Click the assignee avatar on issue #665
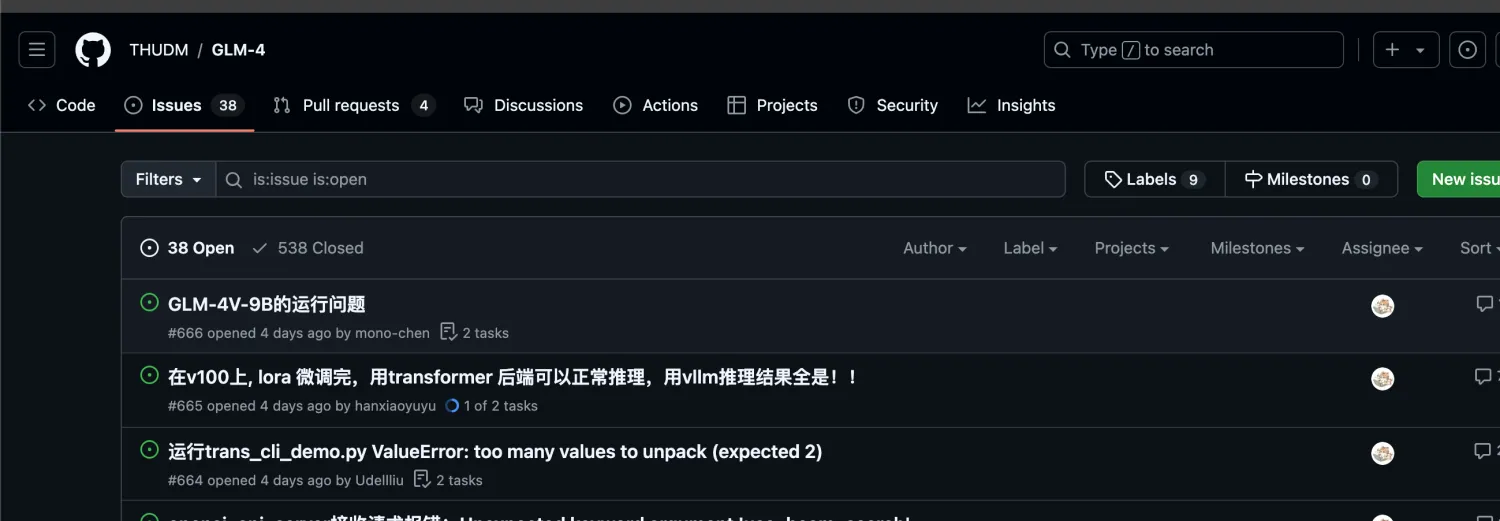1500x521 pixels. tap(1383, 379)
